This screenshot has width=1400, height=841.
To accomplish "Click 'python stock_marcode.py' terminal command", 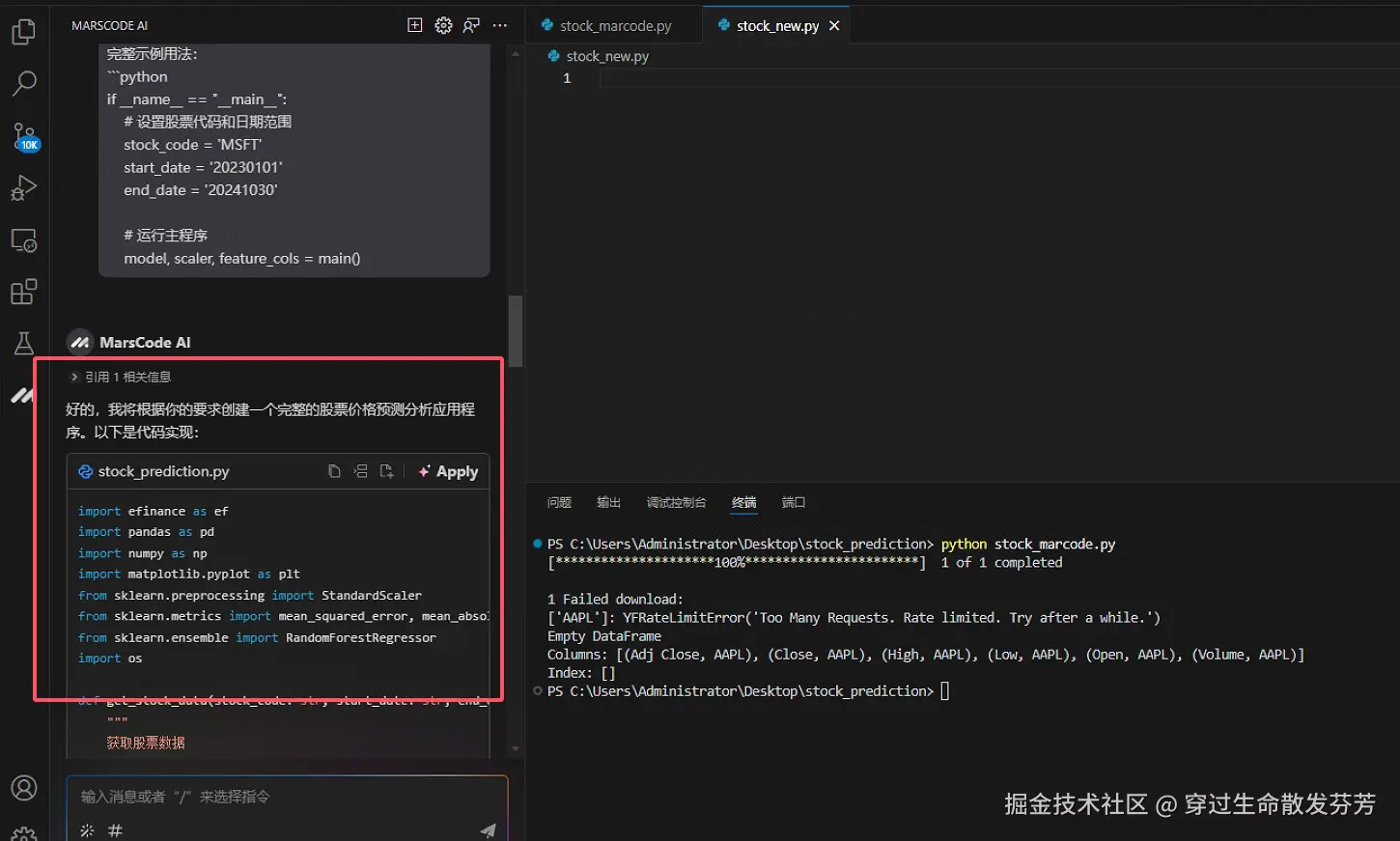I will [x=1028, y=545].
